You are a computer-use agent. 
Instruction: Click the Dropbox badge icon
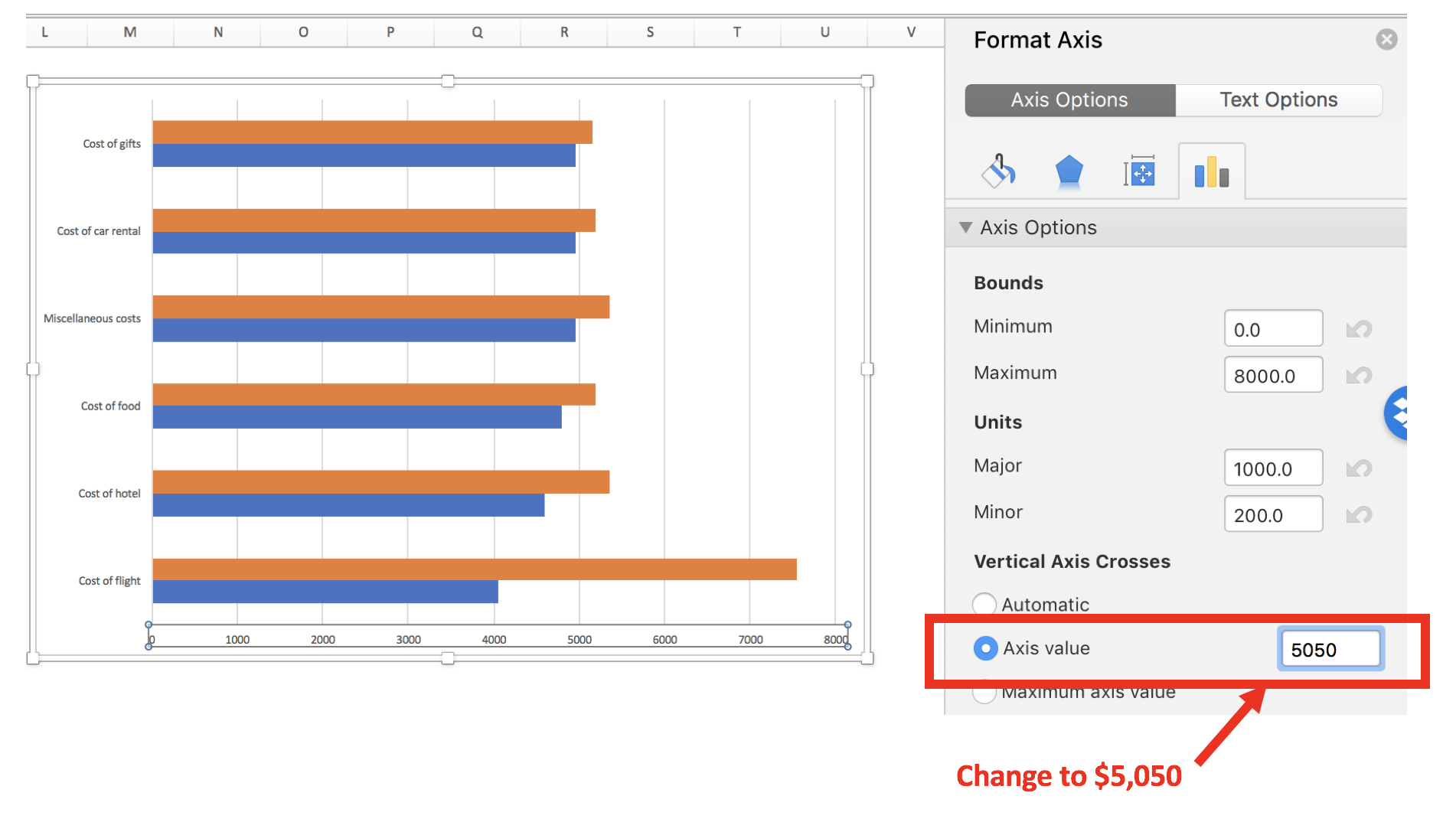point(1396,413)
